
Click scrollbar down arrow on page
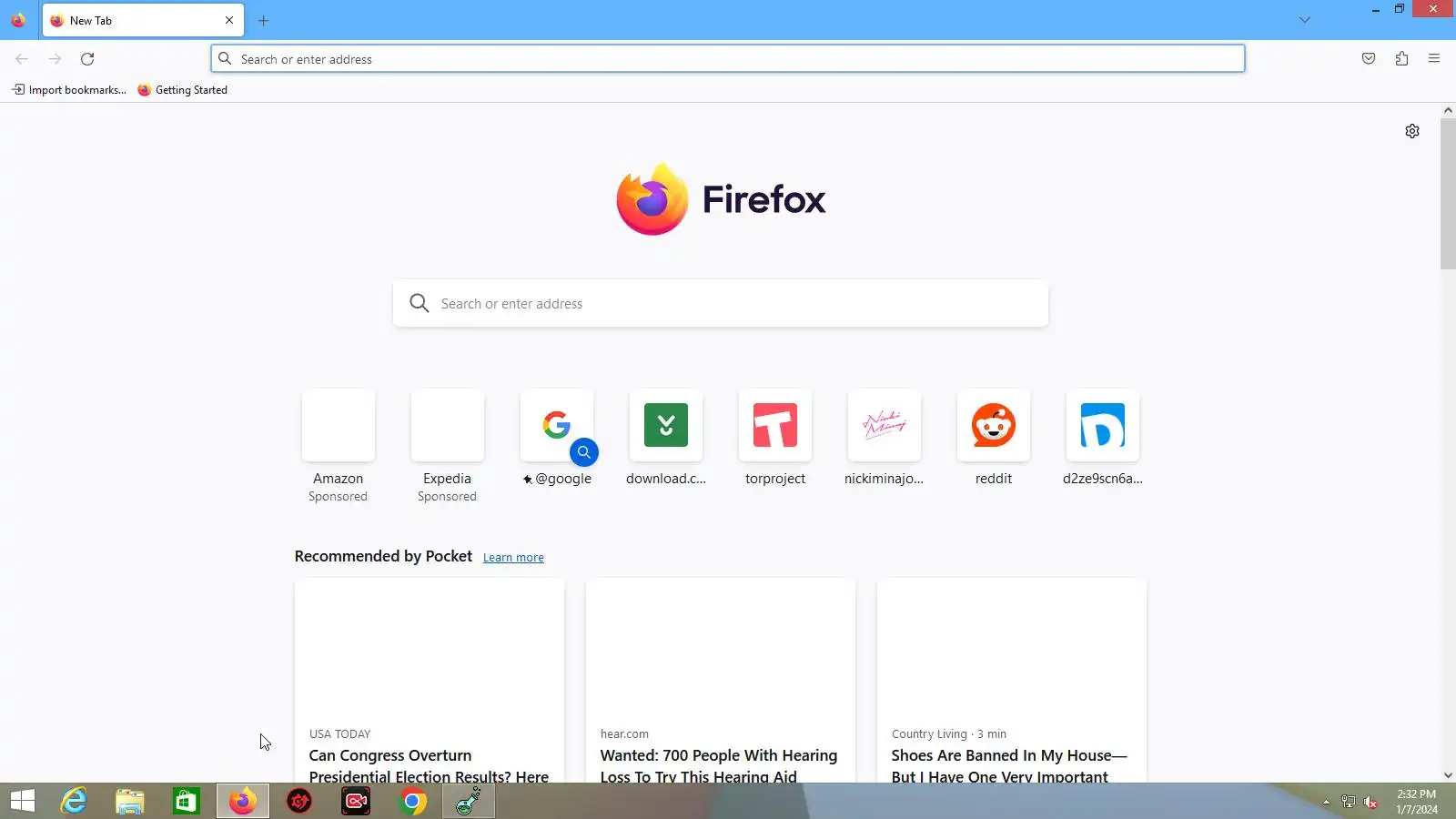click(1448, 776)
